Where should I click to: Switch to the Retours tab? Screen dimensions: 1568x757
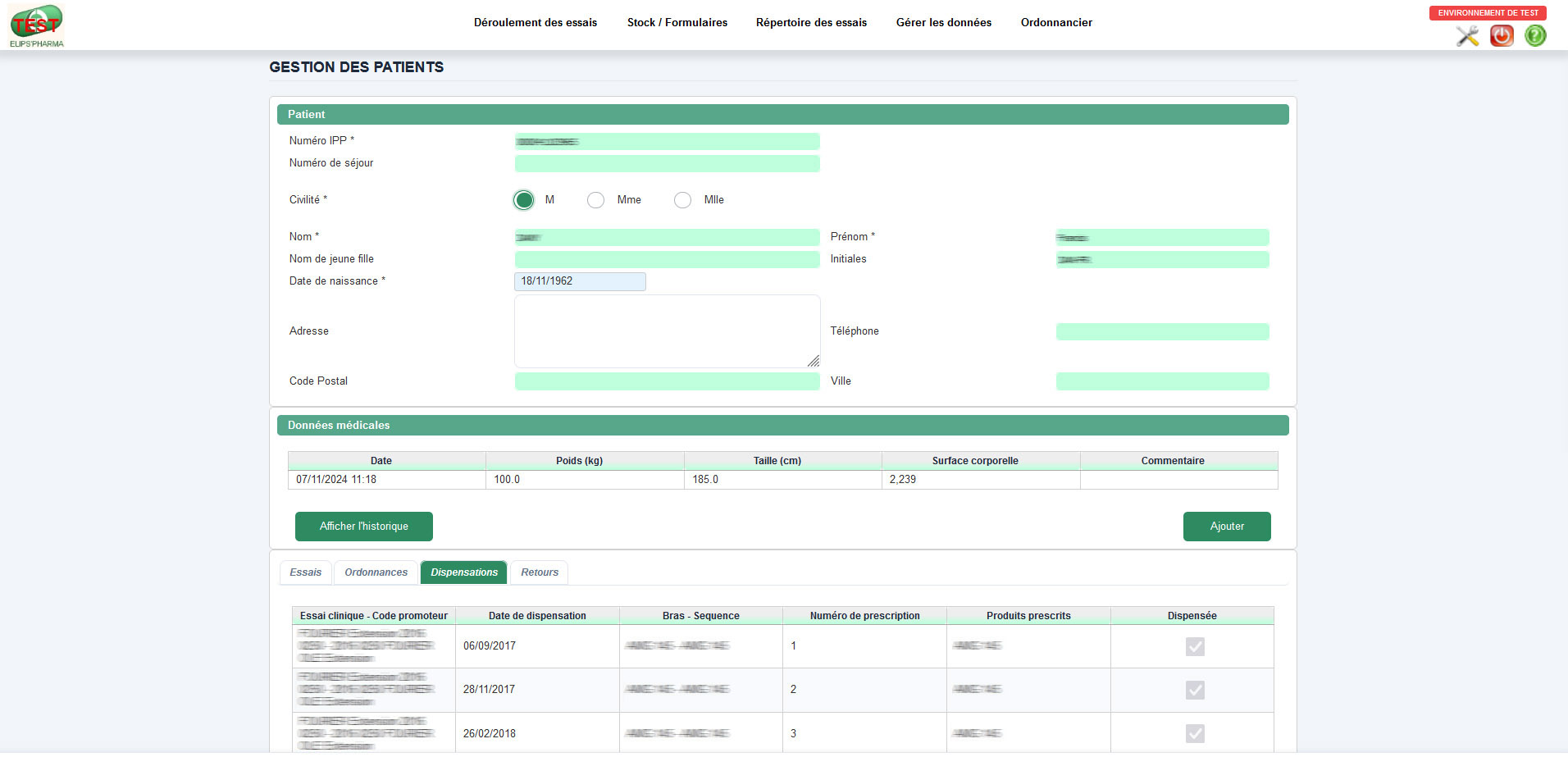pyautogui.click(x=538, y=572)
